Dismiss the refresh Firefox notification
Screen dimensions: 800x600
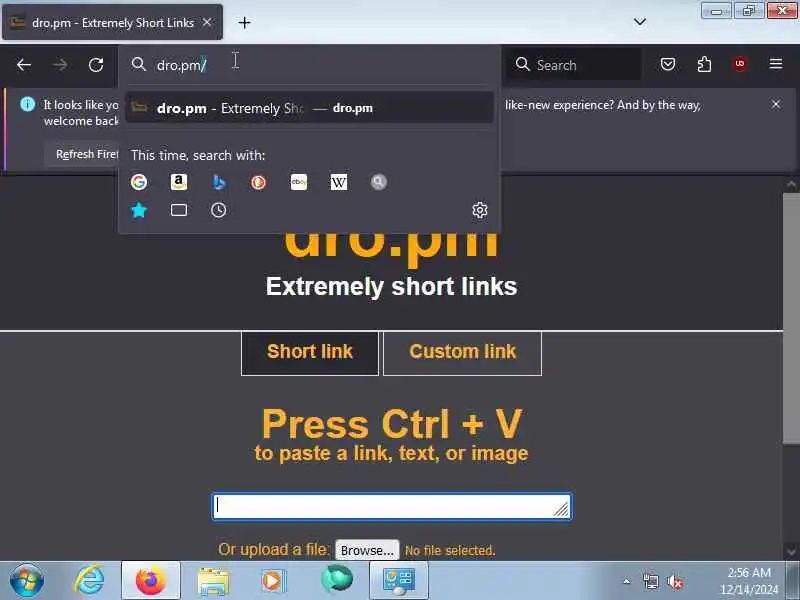[776, 104]
